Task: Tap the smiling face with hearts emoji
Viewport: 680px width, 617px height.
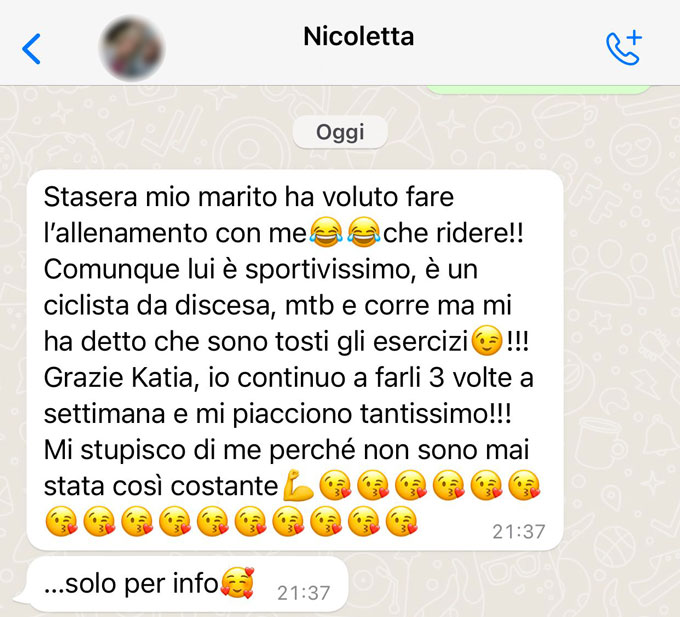Action: [237, 583]
